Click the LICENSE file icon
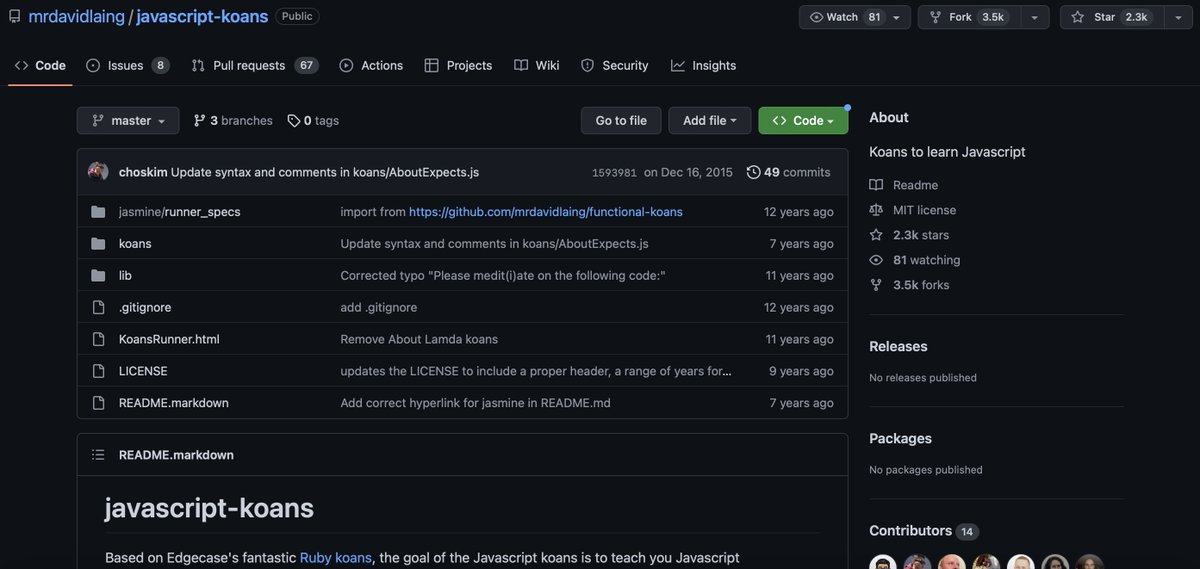1200x569 pixels. click(x=98, y=371)
